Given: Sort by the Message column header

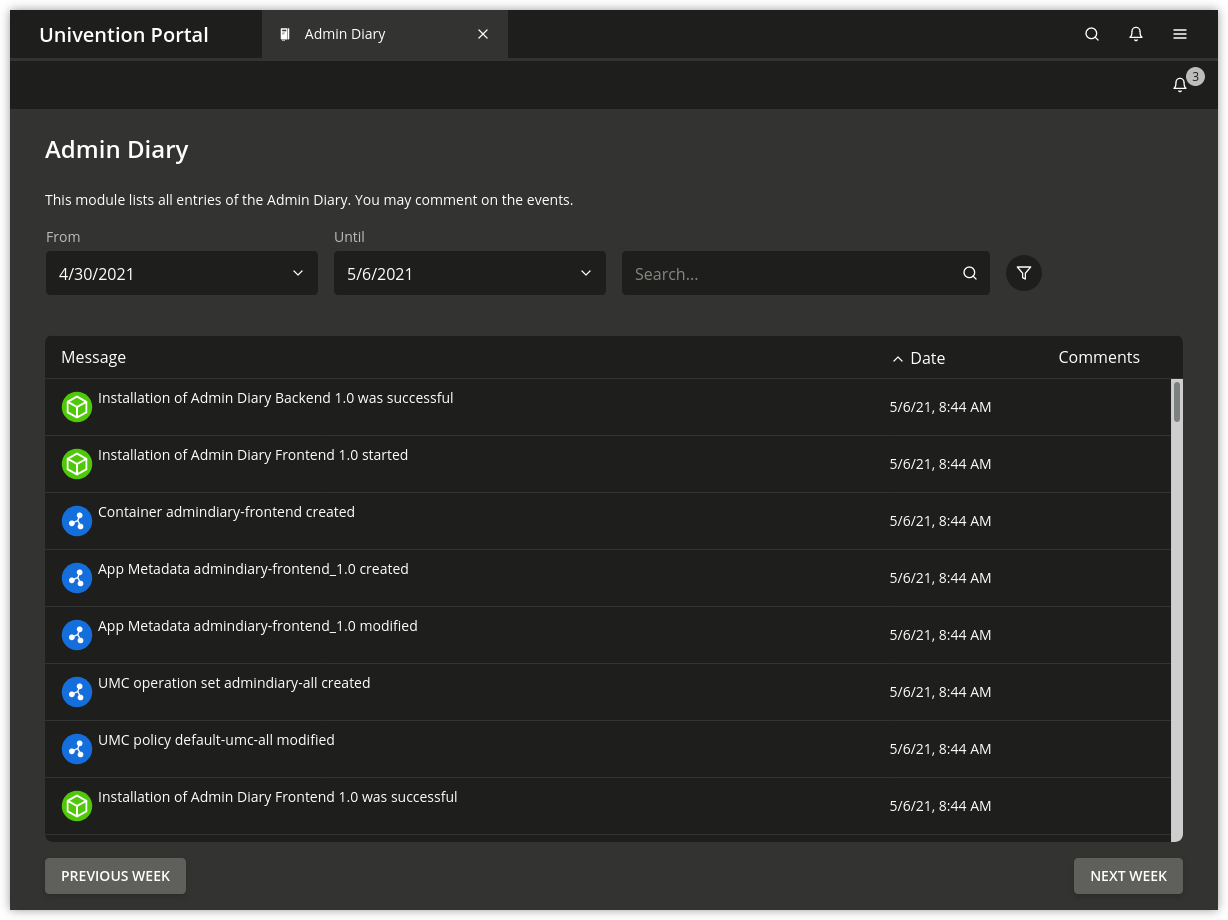Looking at the screenshot, I should (x=93, y=357).
